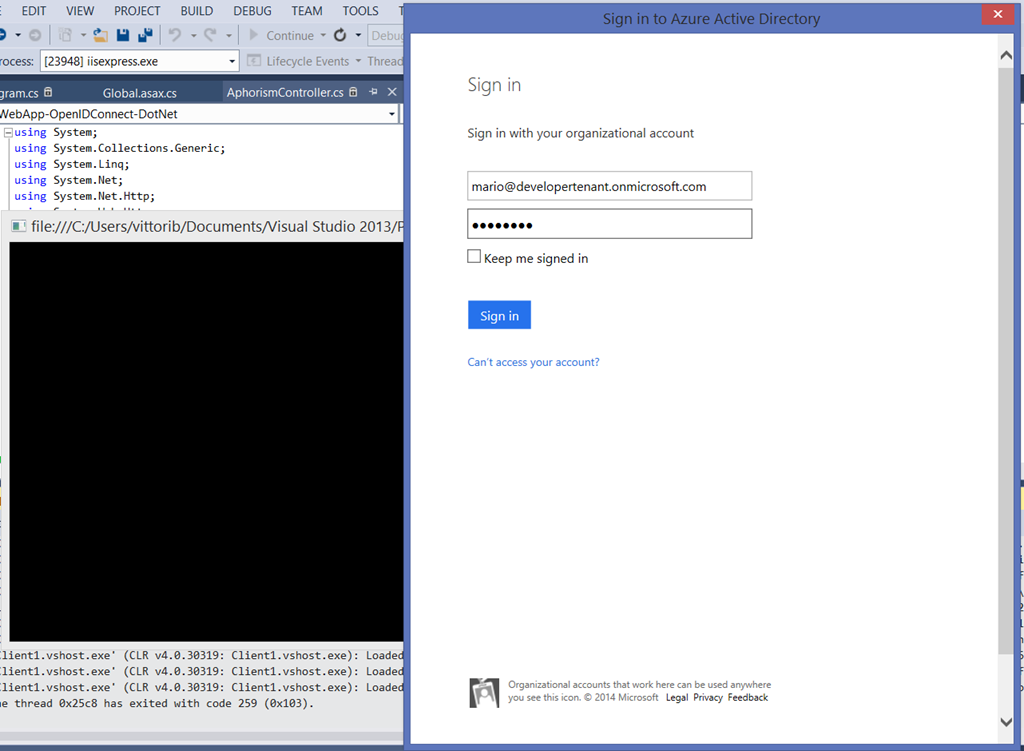
Task: Click the black console window area
Action: coord(206,441)
